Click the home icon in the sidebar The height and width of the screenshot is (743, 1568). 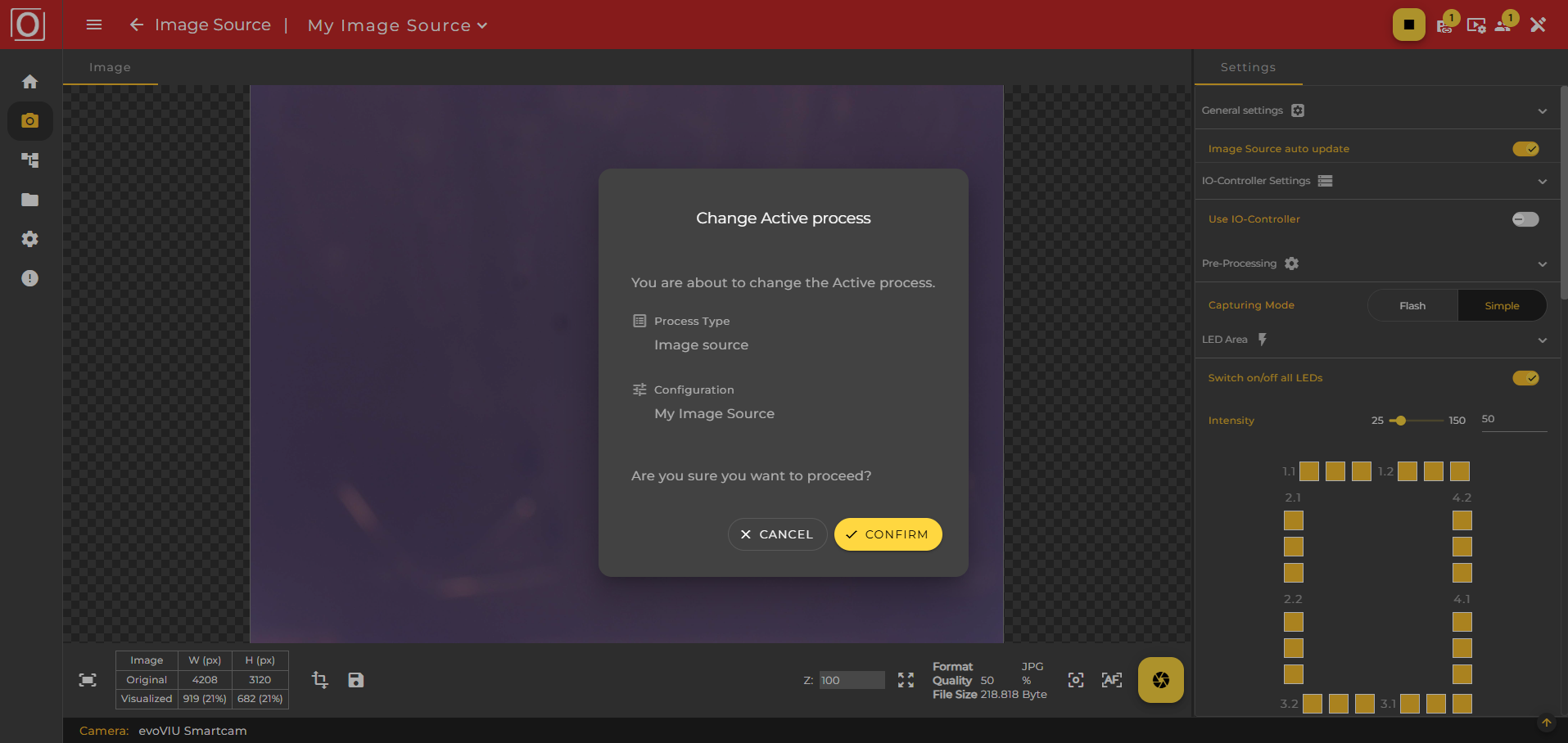[x=29, y=81]
